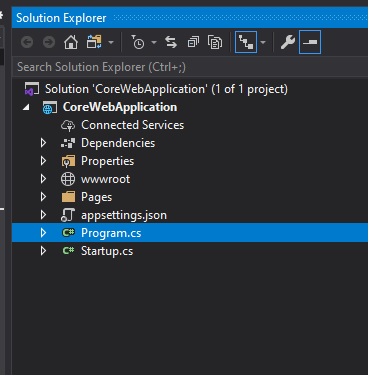
Task: Expand the wwwroot folder arrow
Action: 43,179
